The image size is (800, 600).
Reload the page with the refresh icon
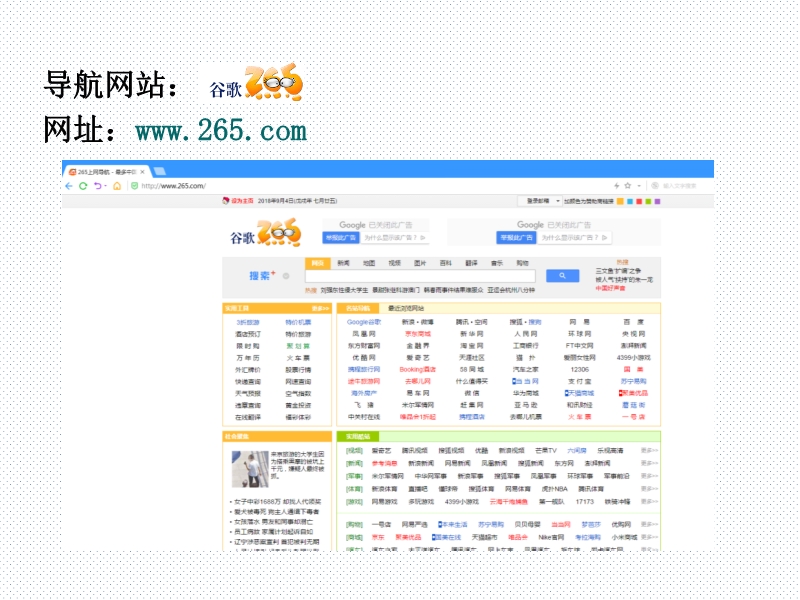pyautogui.click(x=82, y=186)
